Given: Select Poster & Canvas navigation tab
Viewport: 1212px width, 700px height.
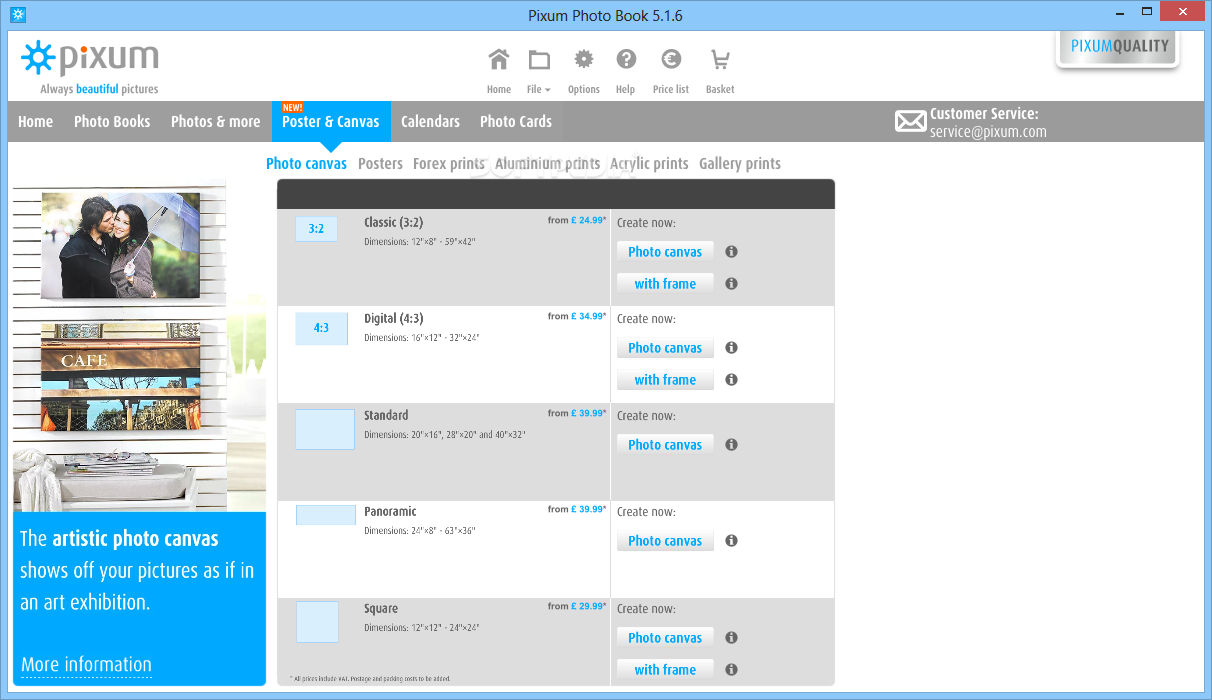Looking at the screenshot, I should coord(331,121).
